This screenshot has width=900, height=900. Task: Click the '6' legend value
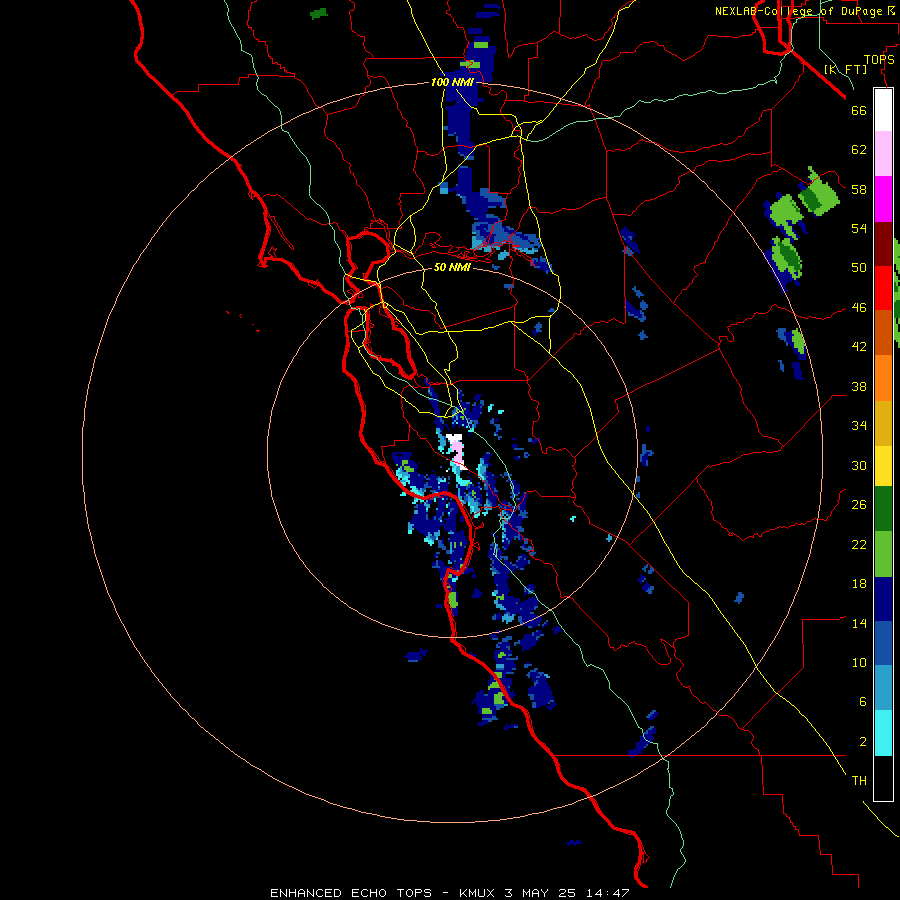(x=863, y=701)
